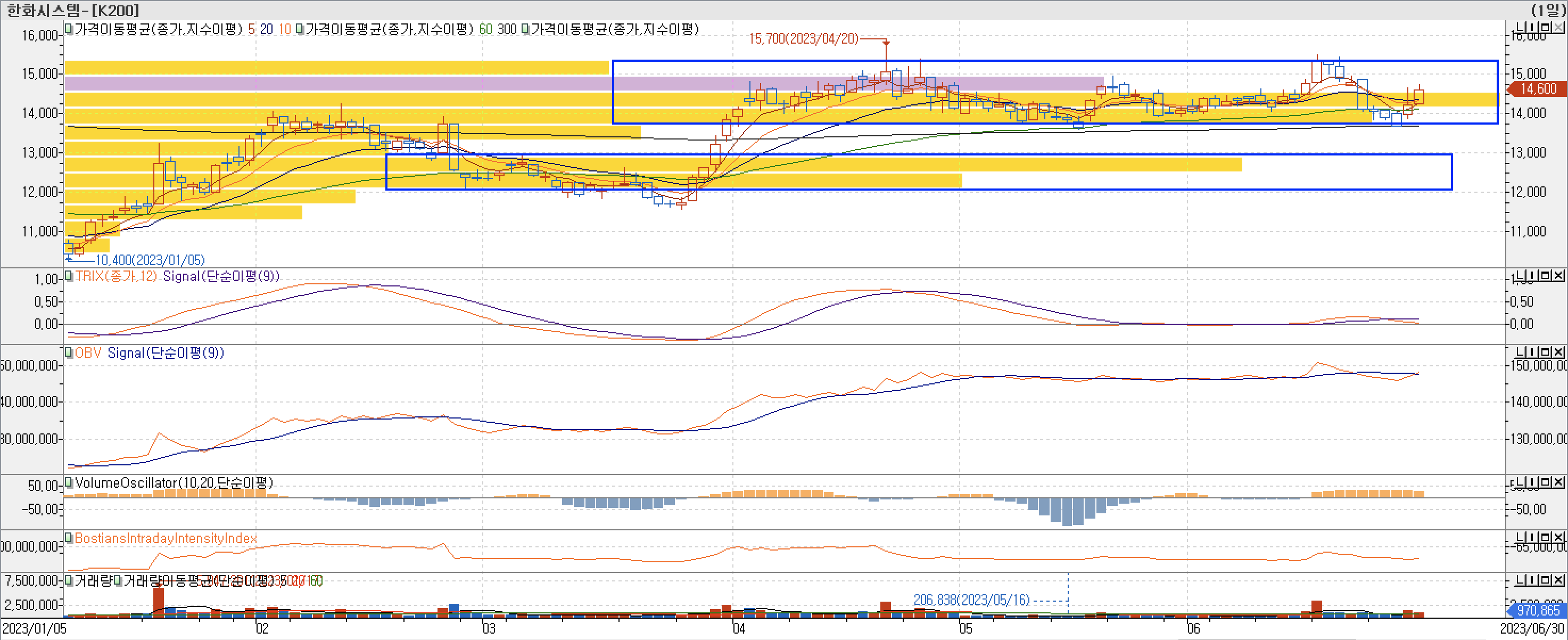Toggle the 거래량이동평균 legend marker
This screenshot has height=640, width=1568.
pos(118,580)
